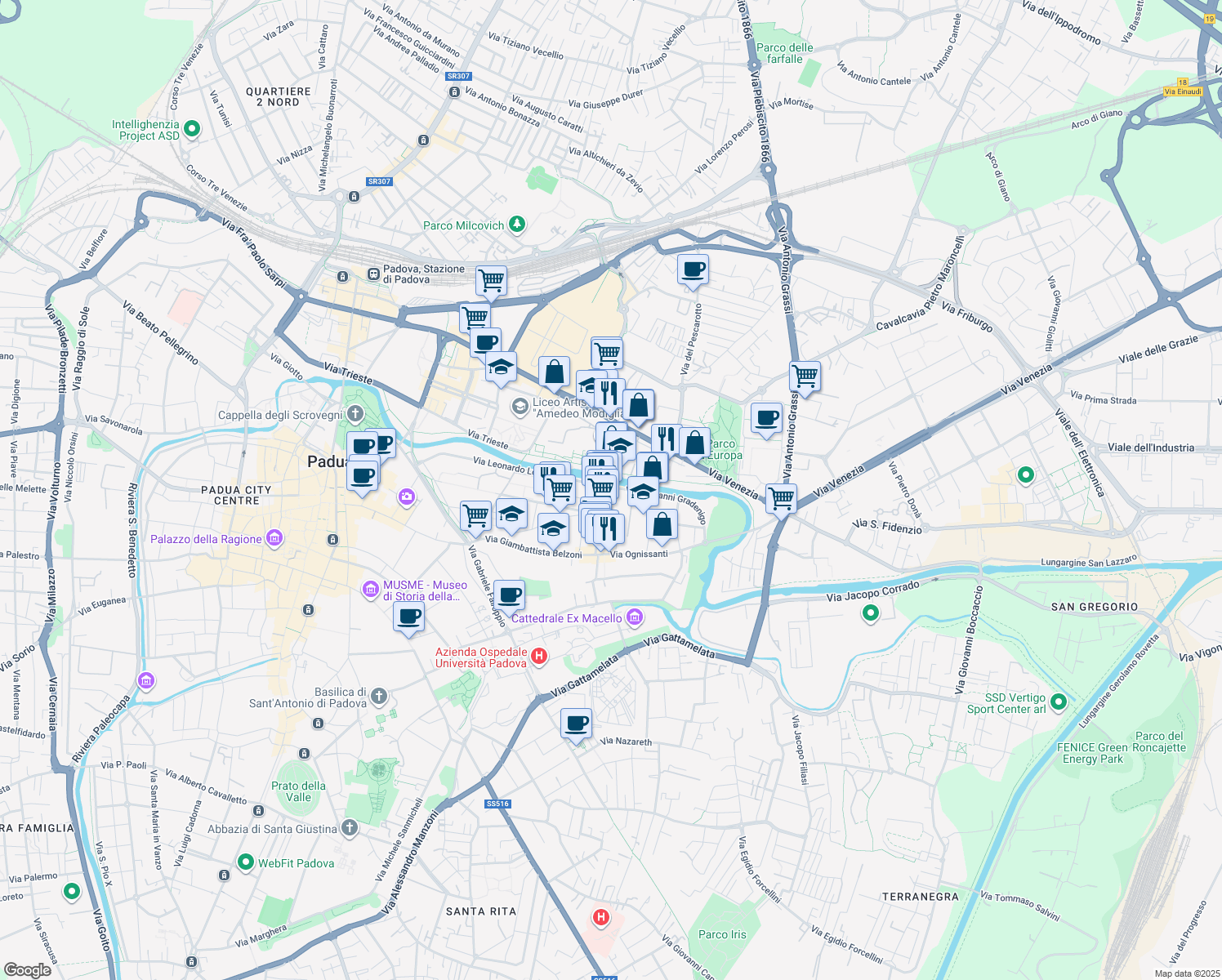This screenshot has height=980, width=1222.
Task: Click the SS516 route shield
Action: tap(496, 803)
